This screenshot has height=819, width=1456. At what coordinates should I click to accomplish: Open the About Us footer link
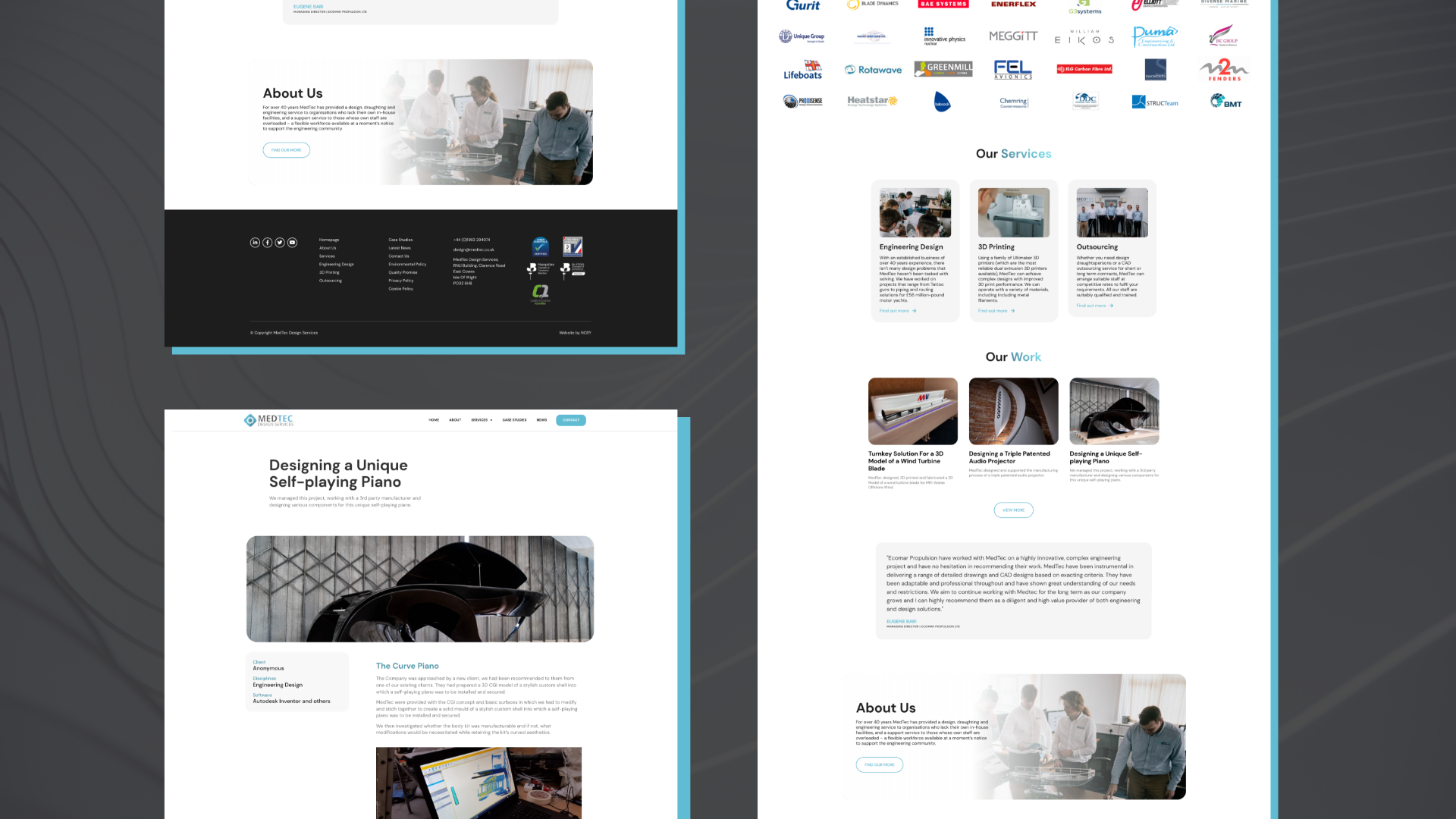pos(328,248)
